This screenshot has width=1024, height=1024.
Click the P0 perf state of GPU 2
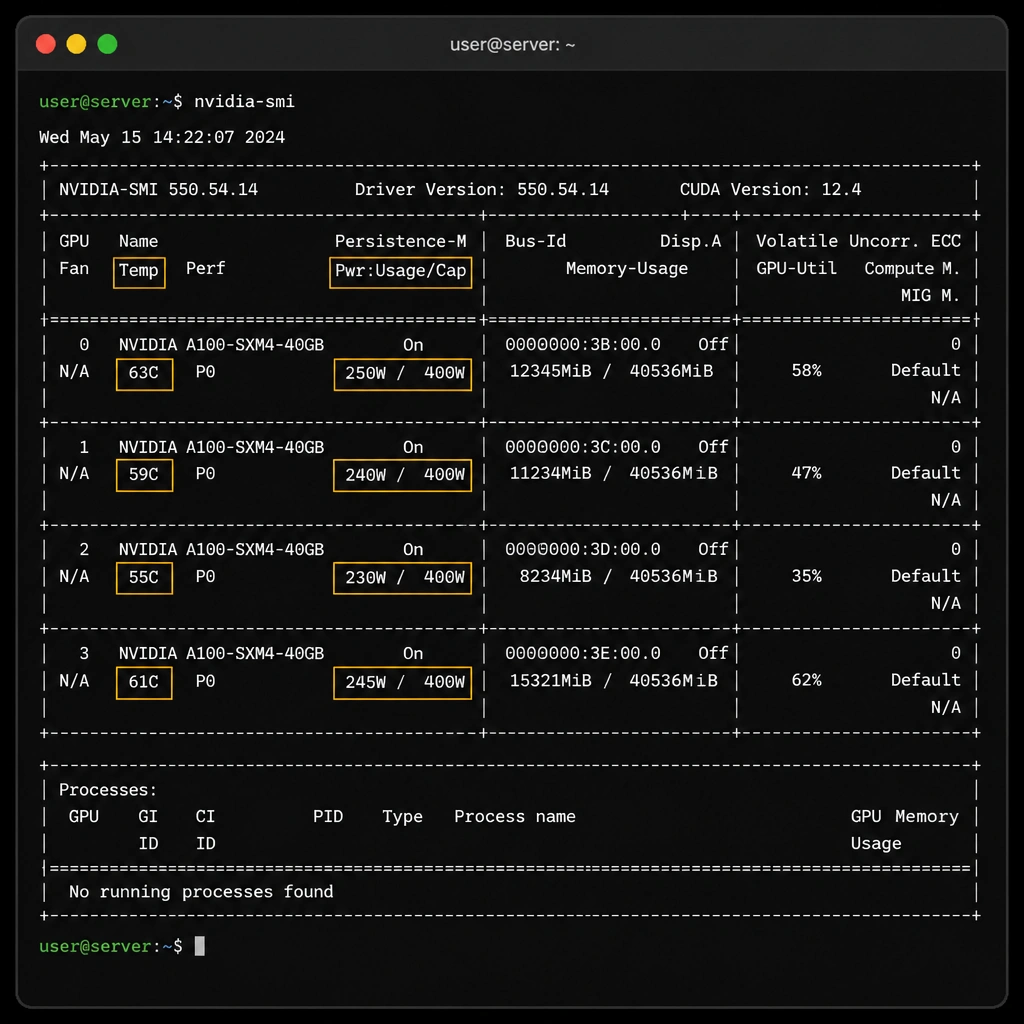point(205,577)
